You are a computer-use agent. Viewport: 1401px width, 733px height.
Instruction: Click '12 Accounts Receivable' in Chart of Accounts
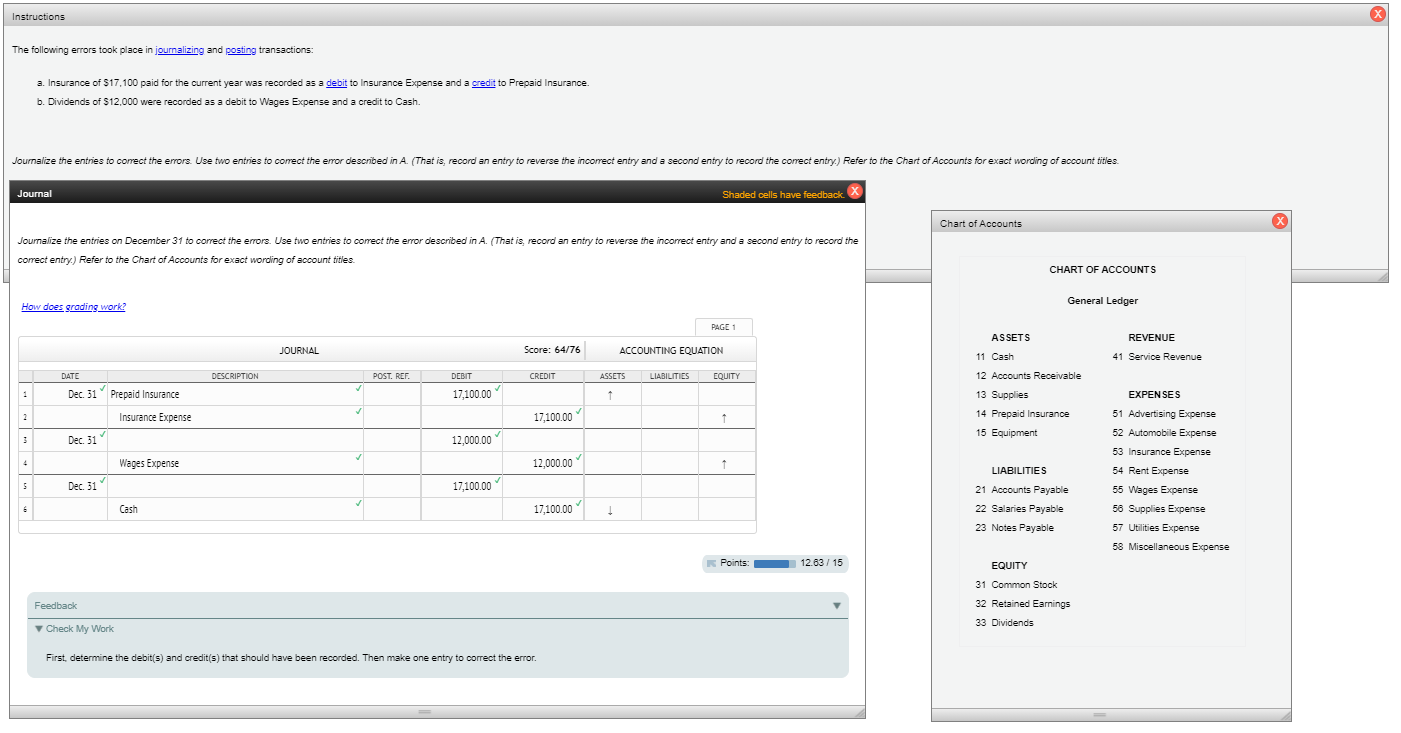(1028, 376)
